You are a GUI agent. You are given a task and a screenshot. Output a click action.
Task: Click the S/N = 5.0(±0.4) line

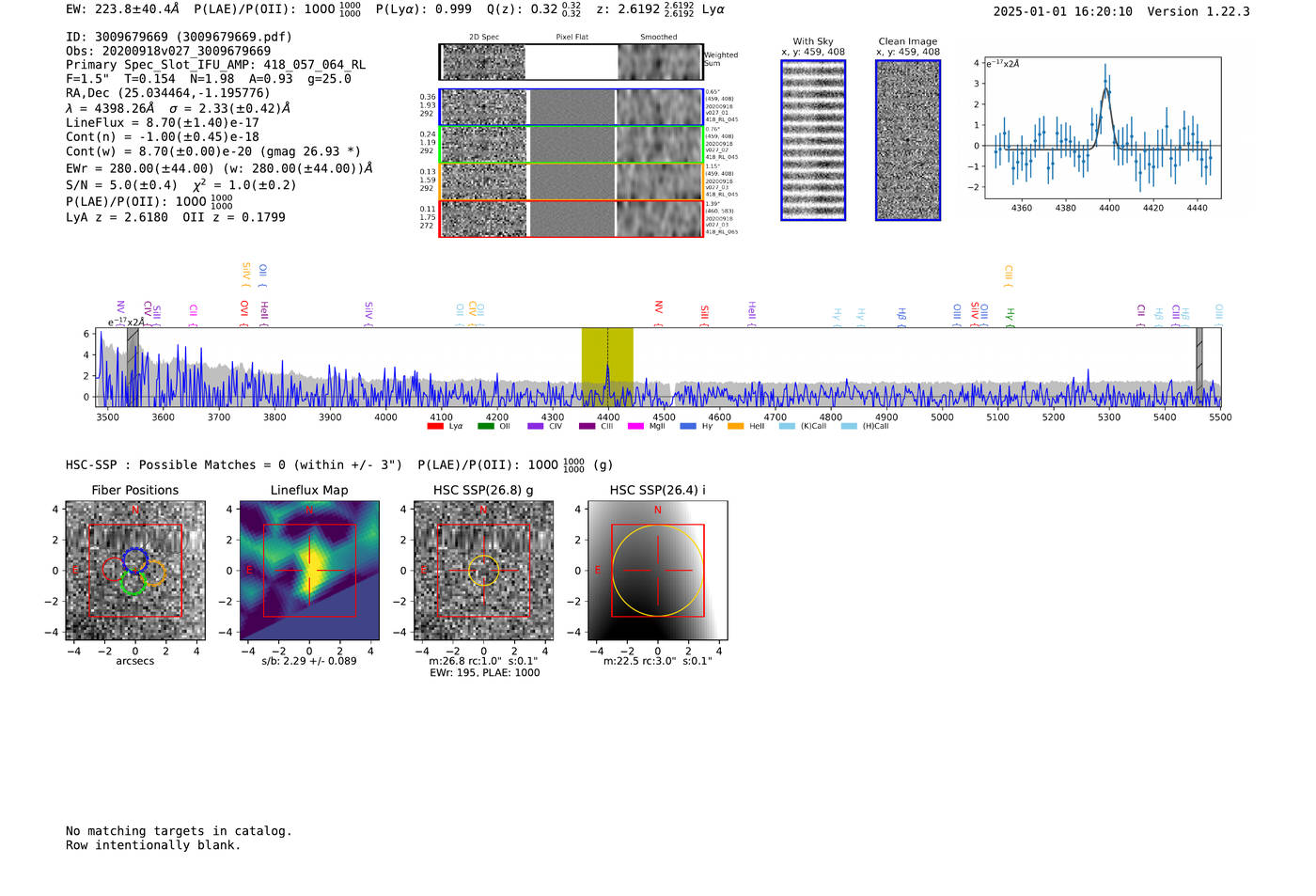click(181, 184)
